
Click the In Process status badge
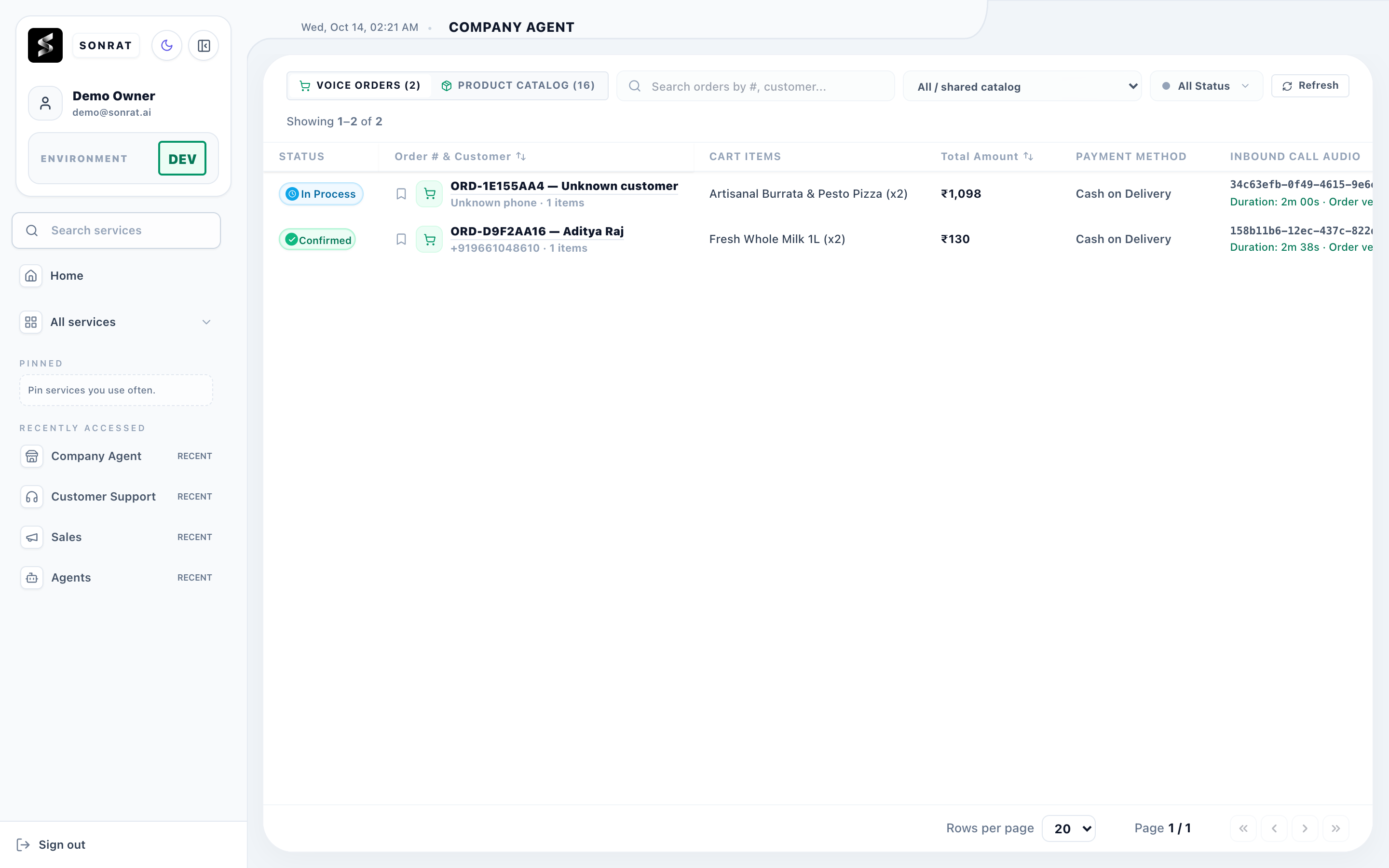pos(321,194)
